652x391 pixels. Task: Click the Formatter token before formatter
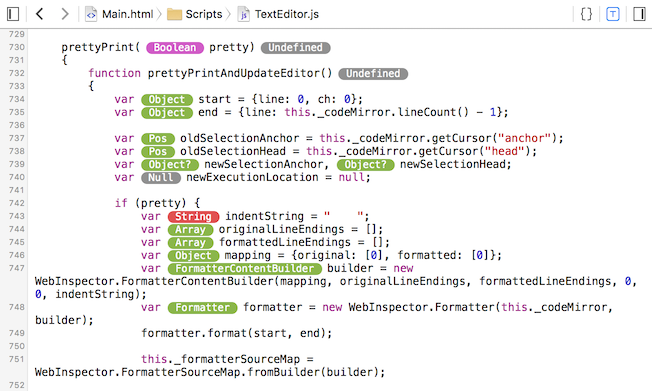click(x=203, y=308)
